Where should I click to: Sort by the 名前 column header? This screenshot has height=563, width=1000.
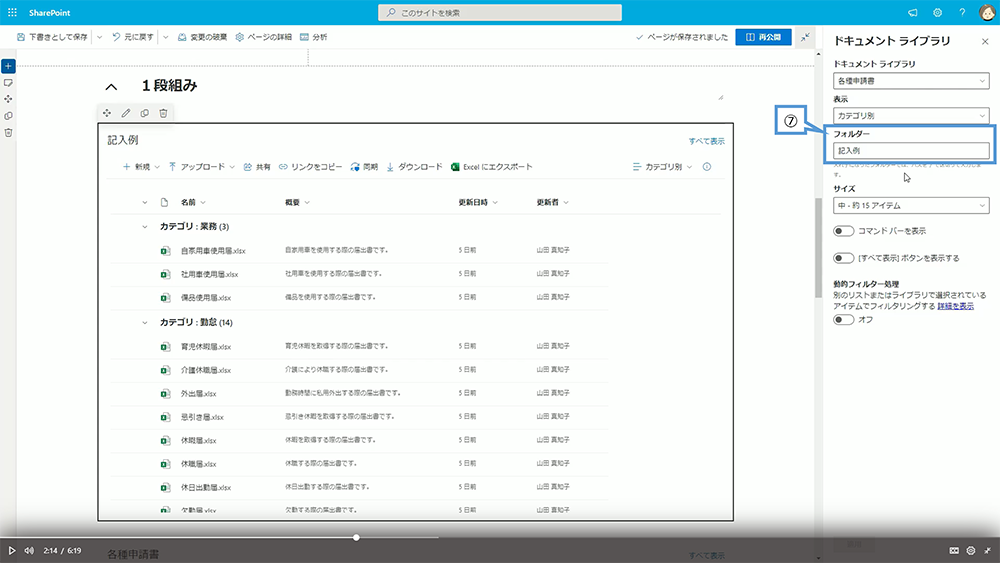[x=188, y=202]
